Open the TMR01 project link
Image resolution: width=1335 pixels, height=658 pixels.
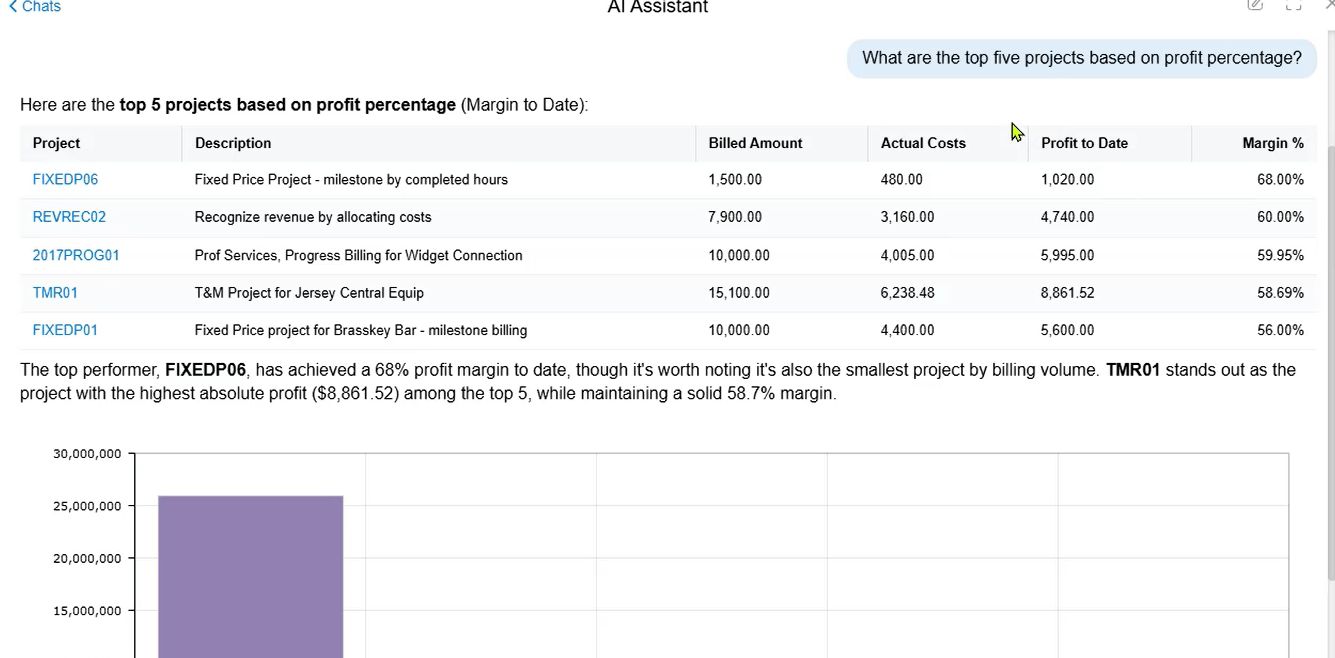click(x=55, y=293)
